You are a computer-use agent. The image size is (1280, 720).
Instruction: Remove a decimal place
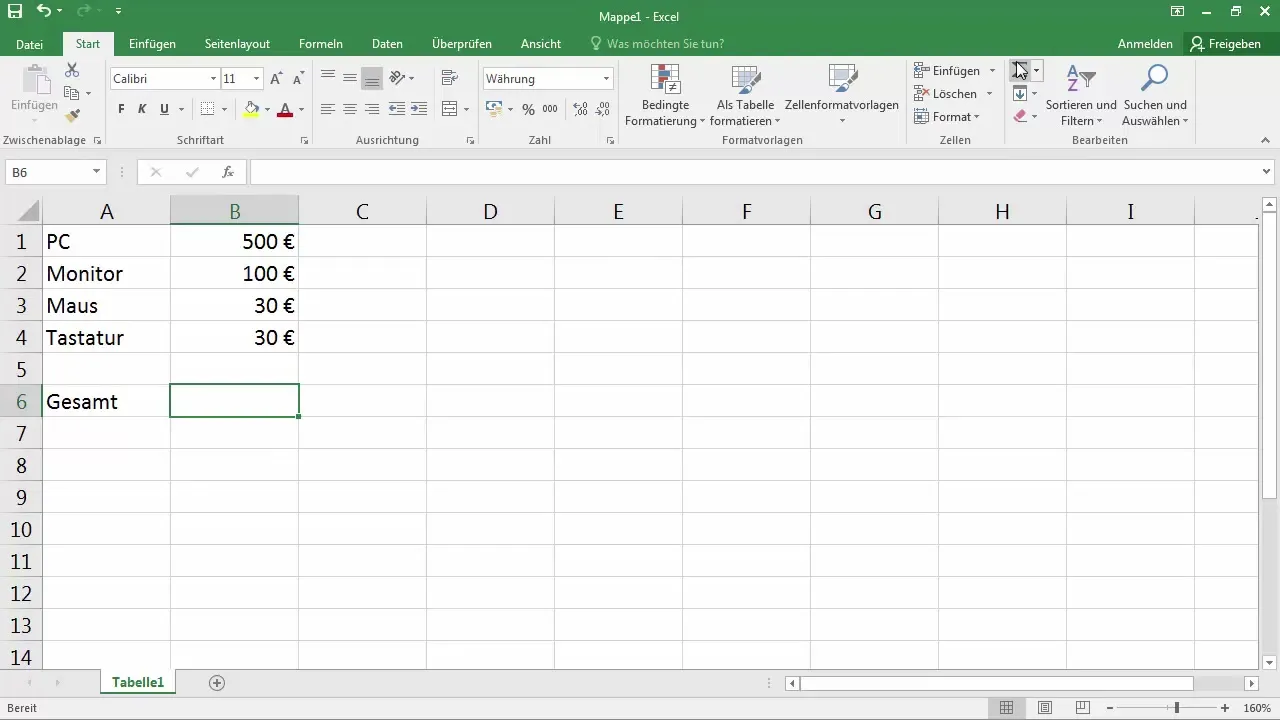coord(602,109)
